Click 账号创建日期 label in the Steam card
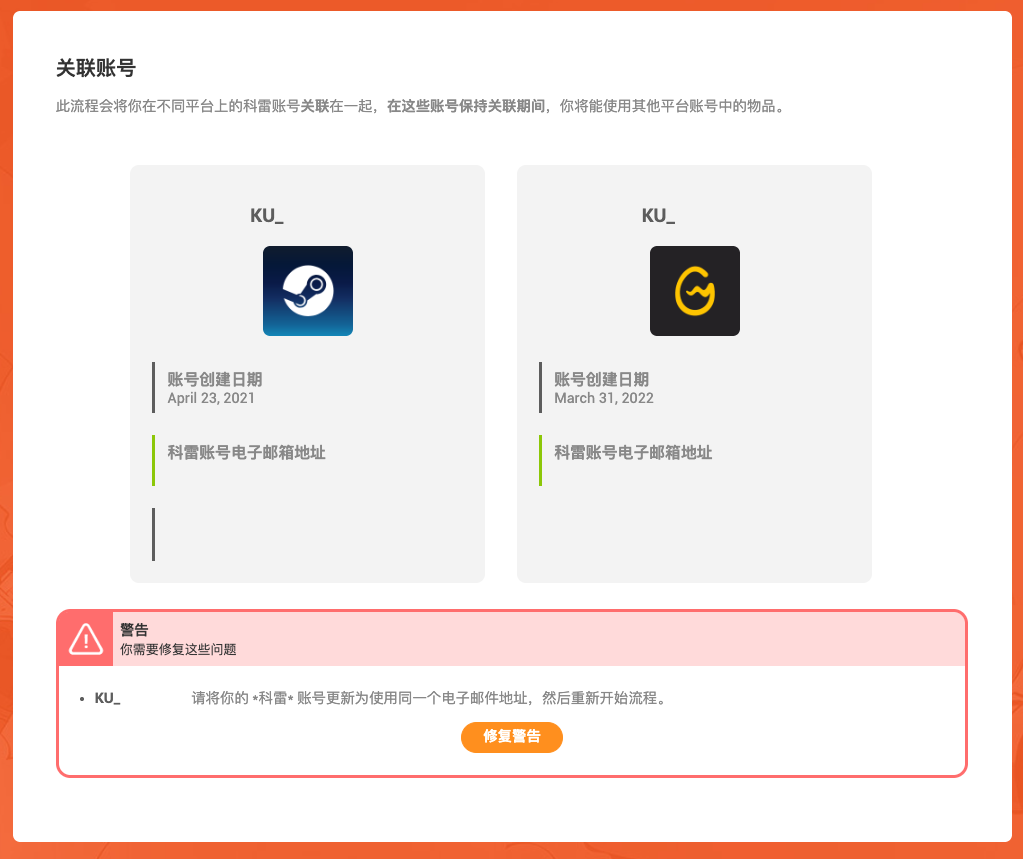 (215, 379)
